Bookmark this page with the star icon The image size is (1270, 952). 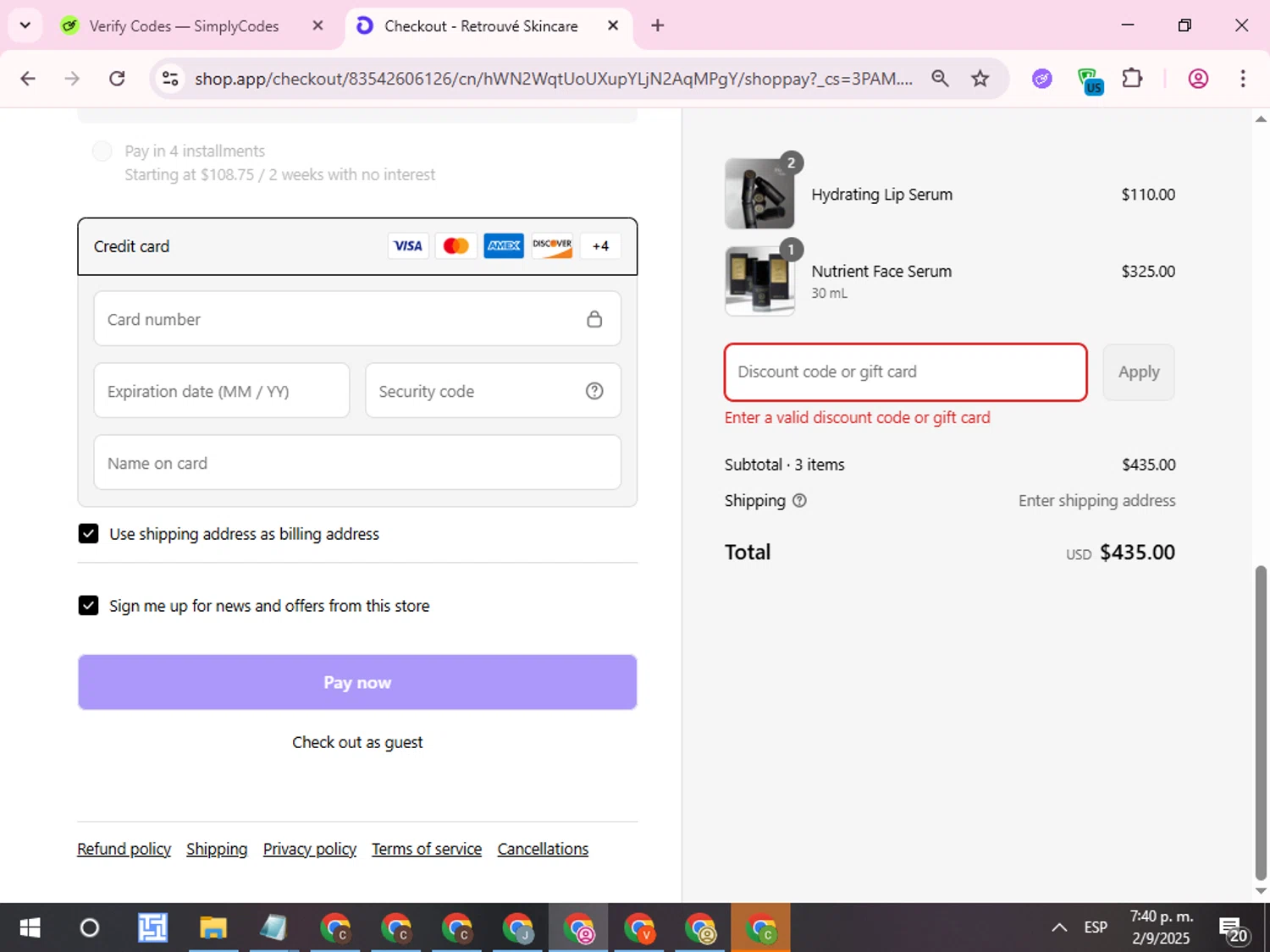coord(980,79)
